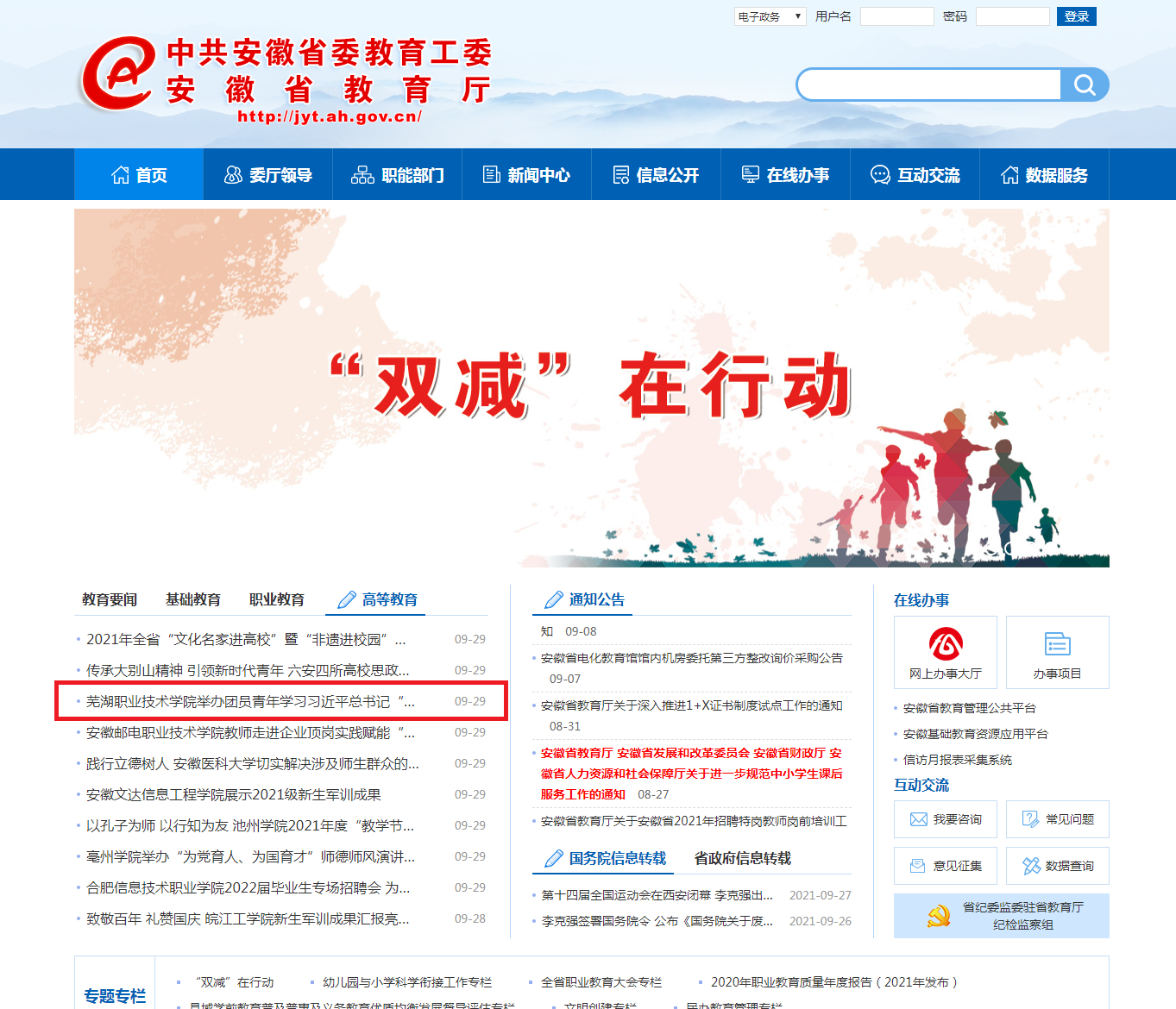Click the 用户名 username input field

pyautogui.click(x=896, y=16)
